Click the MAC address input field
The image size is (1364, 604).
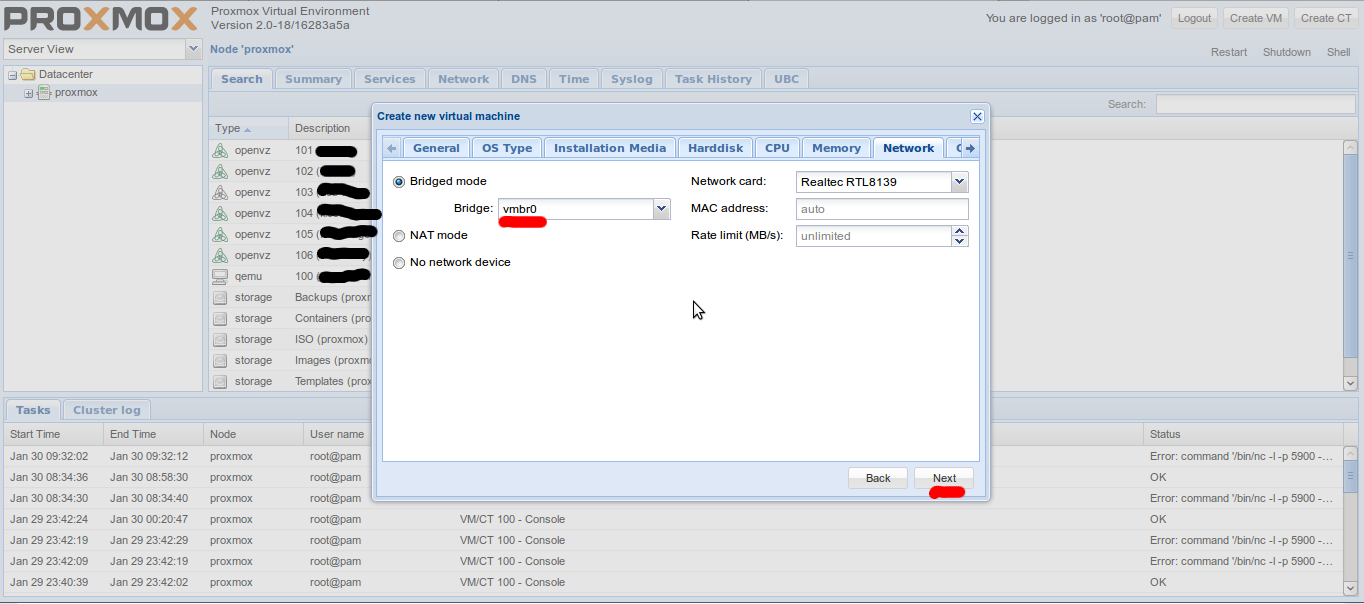pos(881,208)
